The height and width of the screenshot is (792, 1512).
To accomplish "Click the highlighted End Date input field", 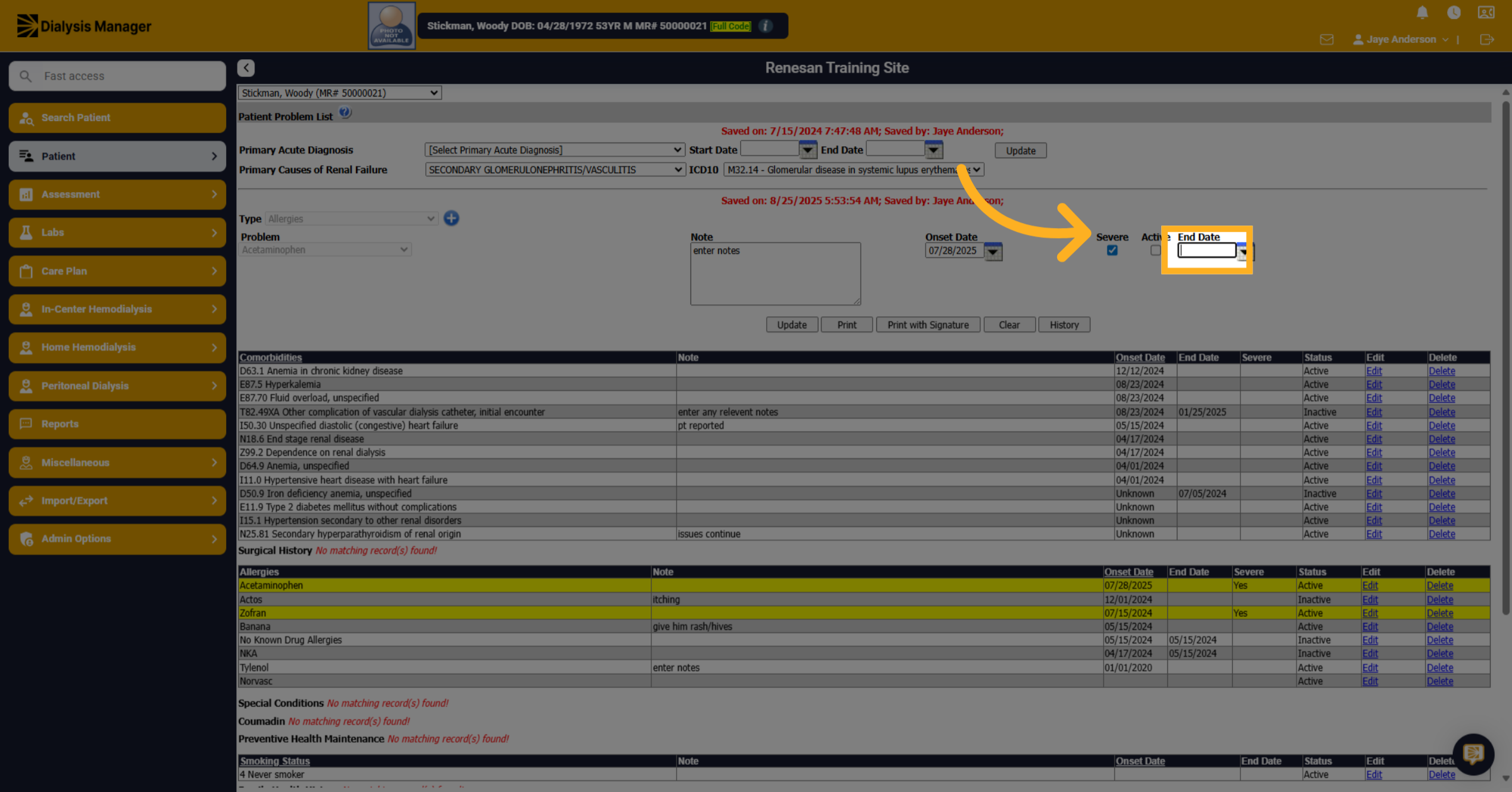I will coord(1206,251).
